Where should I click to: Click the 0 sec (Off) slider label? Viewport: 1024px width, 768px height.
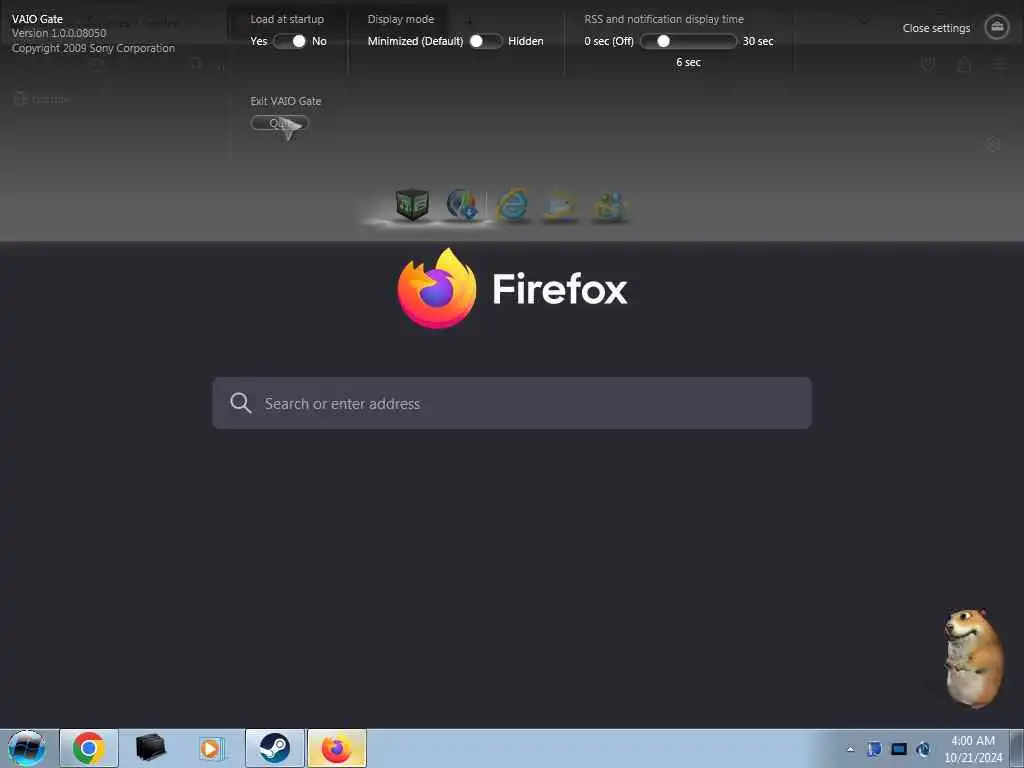609,41
